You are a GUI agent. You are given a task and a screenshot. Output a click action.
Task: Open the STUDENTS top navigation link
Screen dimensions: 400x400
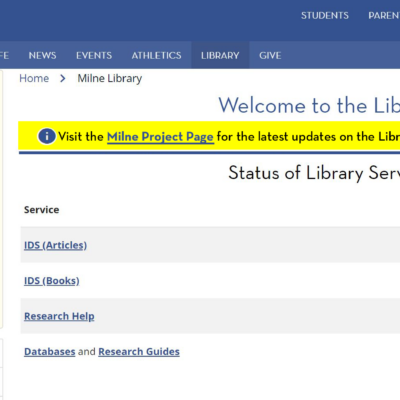tap(325, 16)
